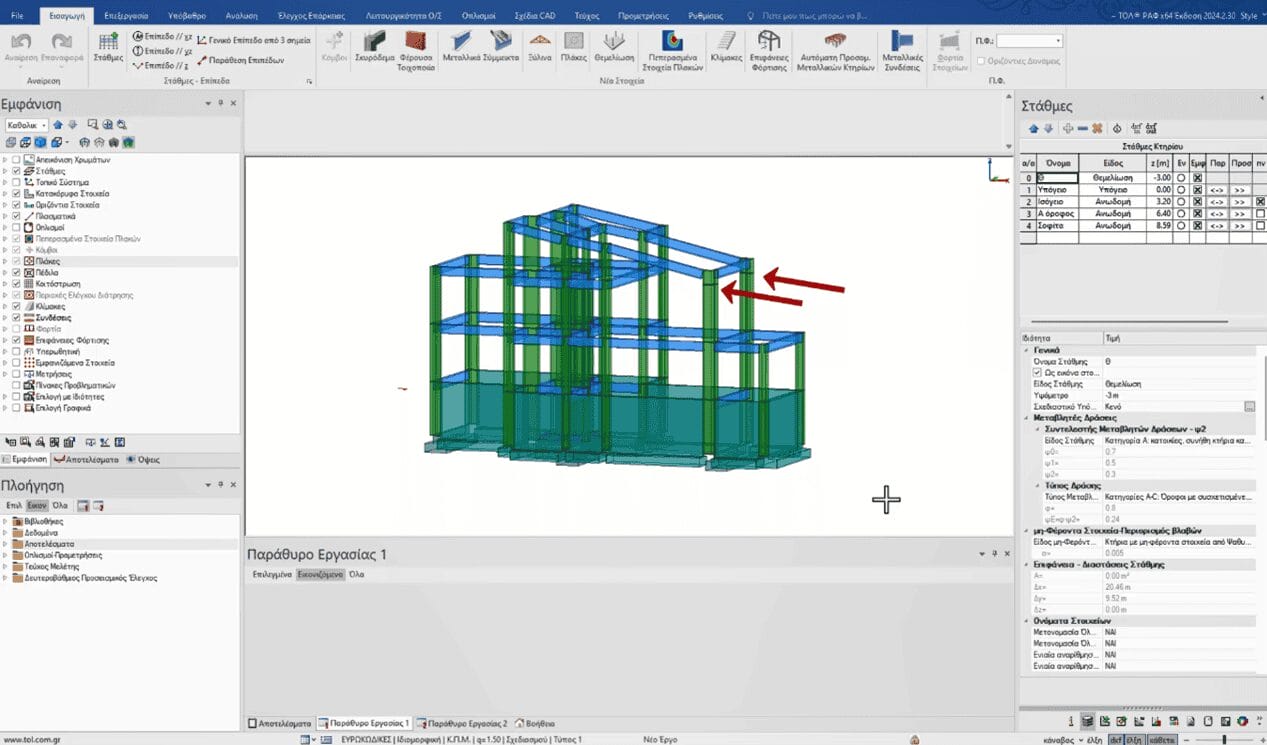The width and height of the screenshot is (1267, 745).
Task: Open the Κλίμακες stairs tool
Action: tap(725, 46)
